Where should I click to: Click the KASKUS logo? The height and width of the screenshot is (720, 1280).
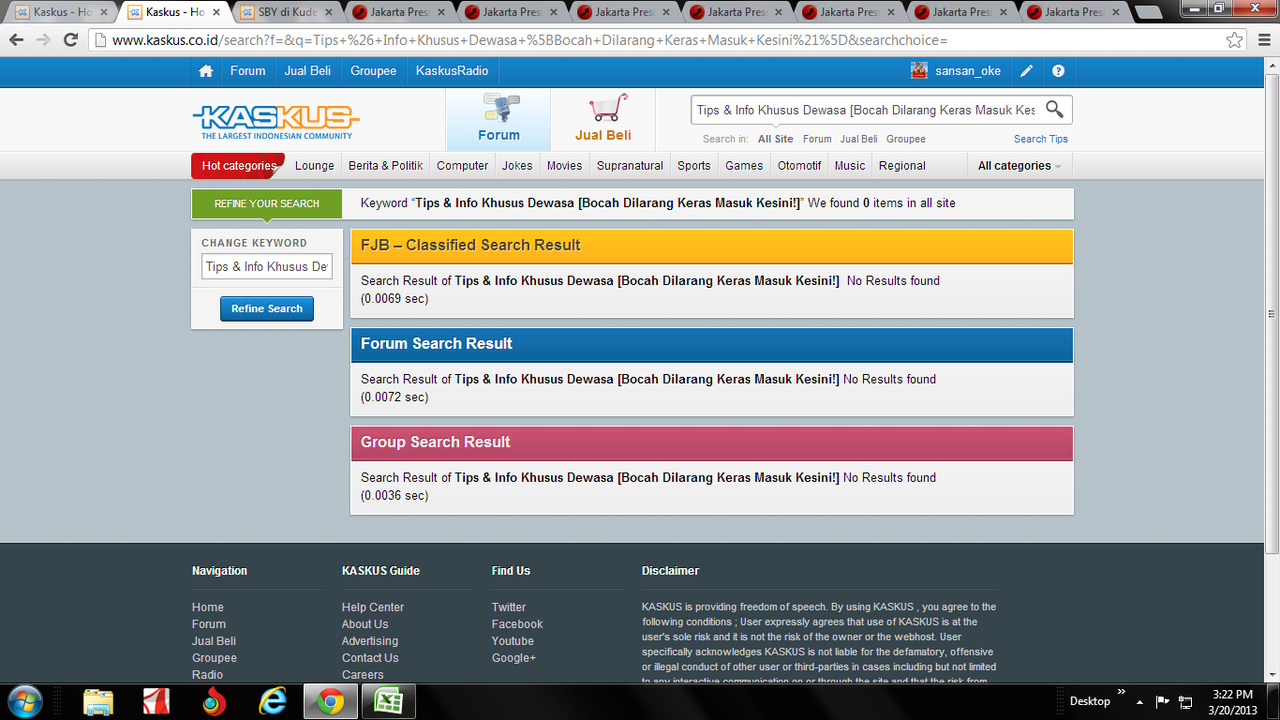click(x=276, y=122)
